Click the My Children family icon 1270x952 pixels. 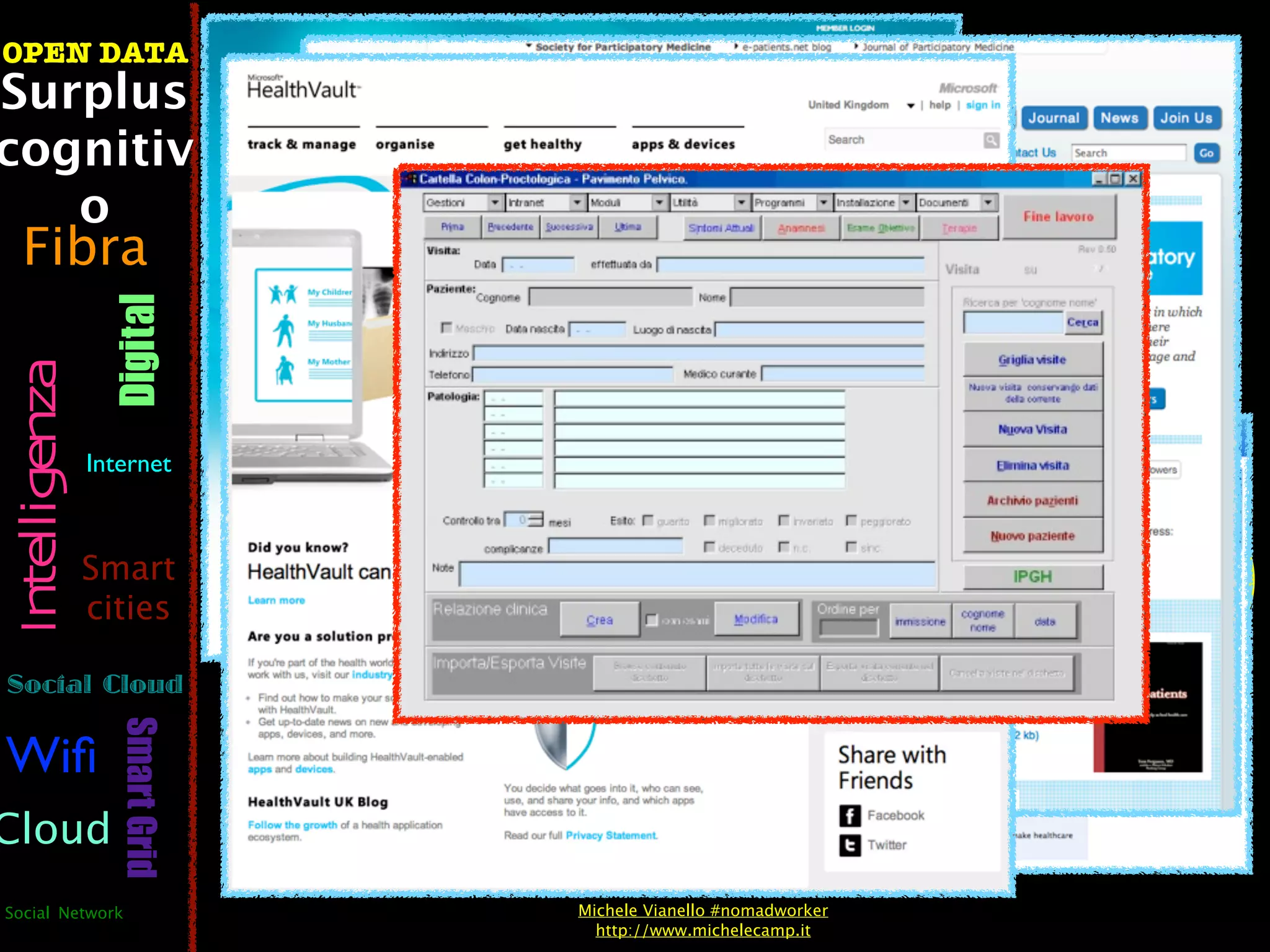point(283,293)
